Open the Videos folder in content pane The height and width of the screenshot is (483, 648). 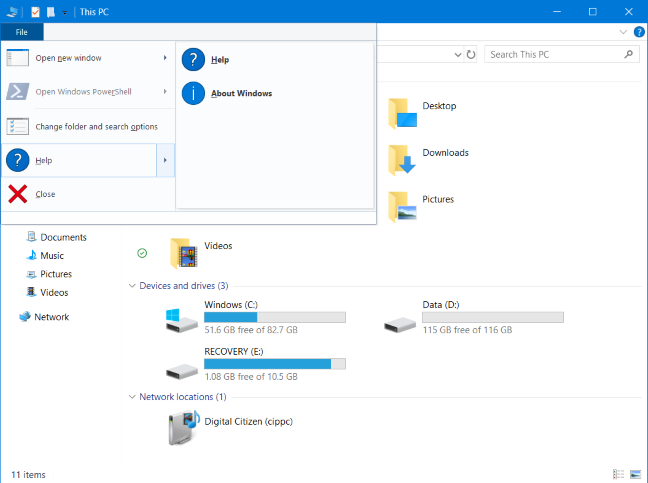(x=184, y=253)
